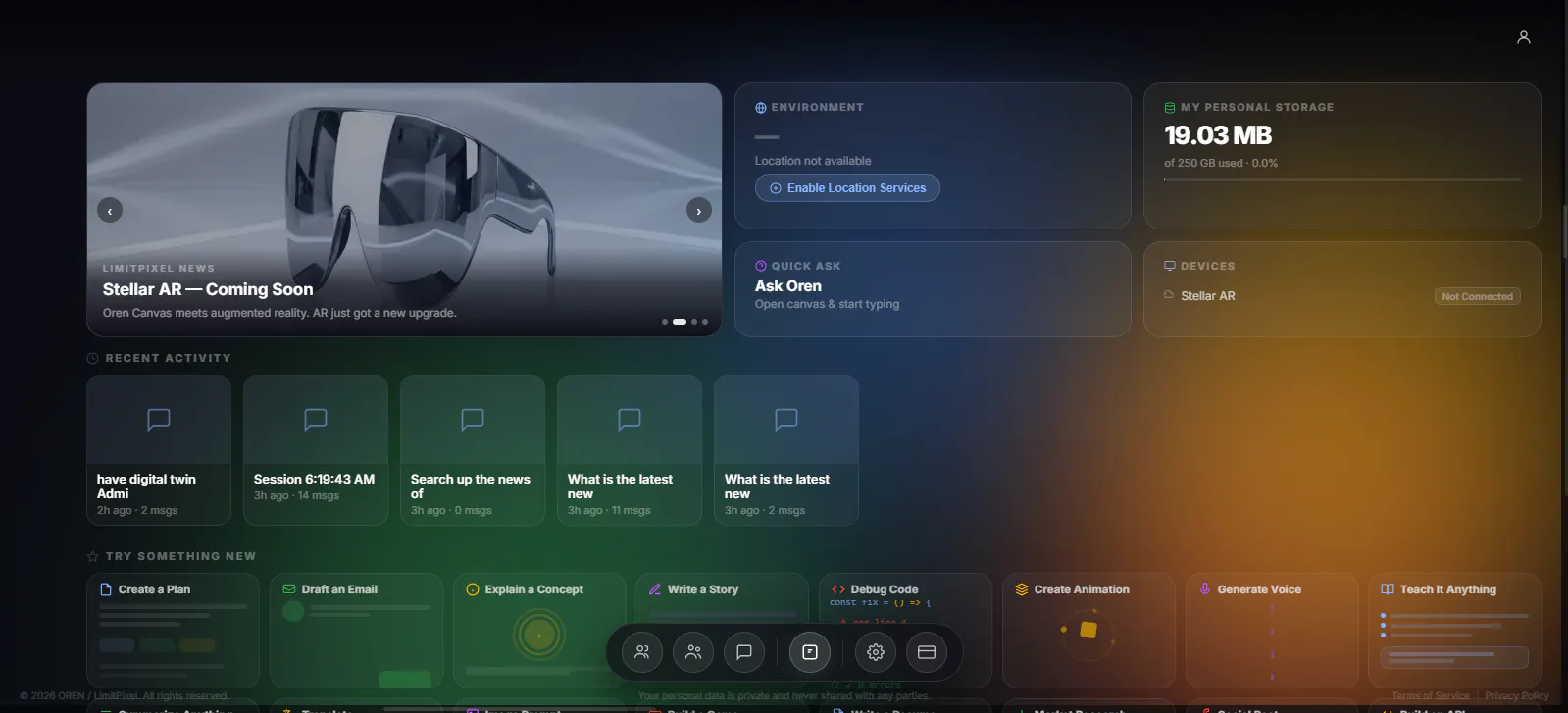
Task: Click the document icon on Create a Plan
Action: coord(106,589)
